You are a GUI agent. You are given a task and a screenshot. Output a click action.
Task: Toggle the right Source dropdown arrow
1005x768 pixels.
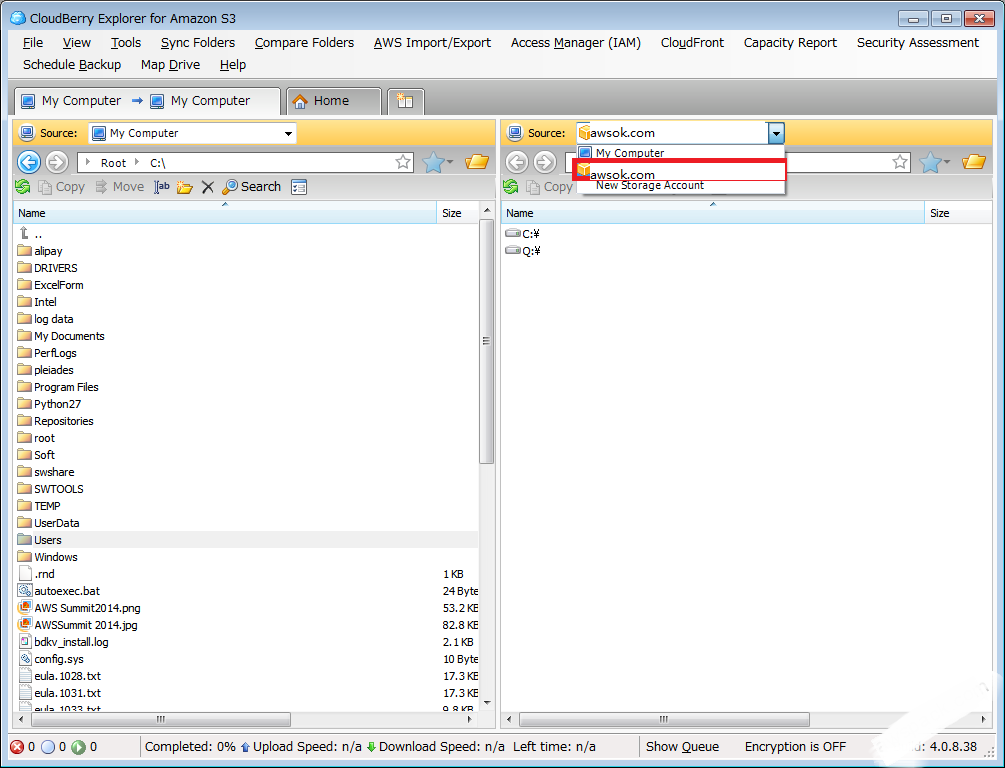coord(776,133)
